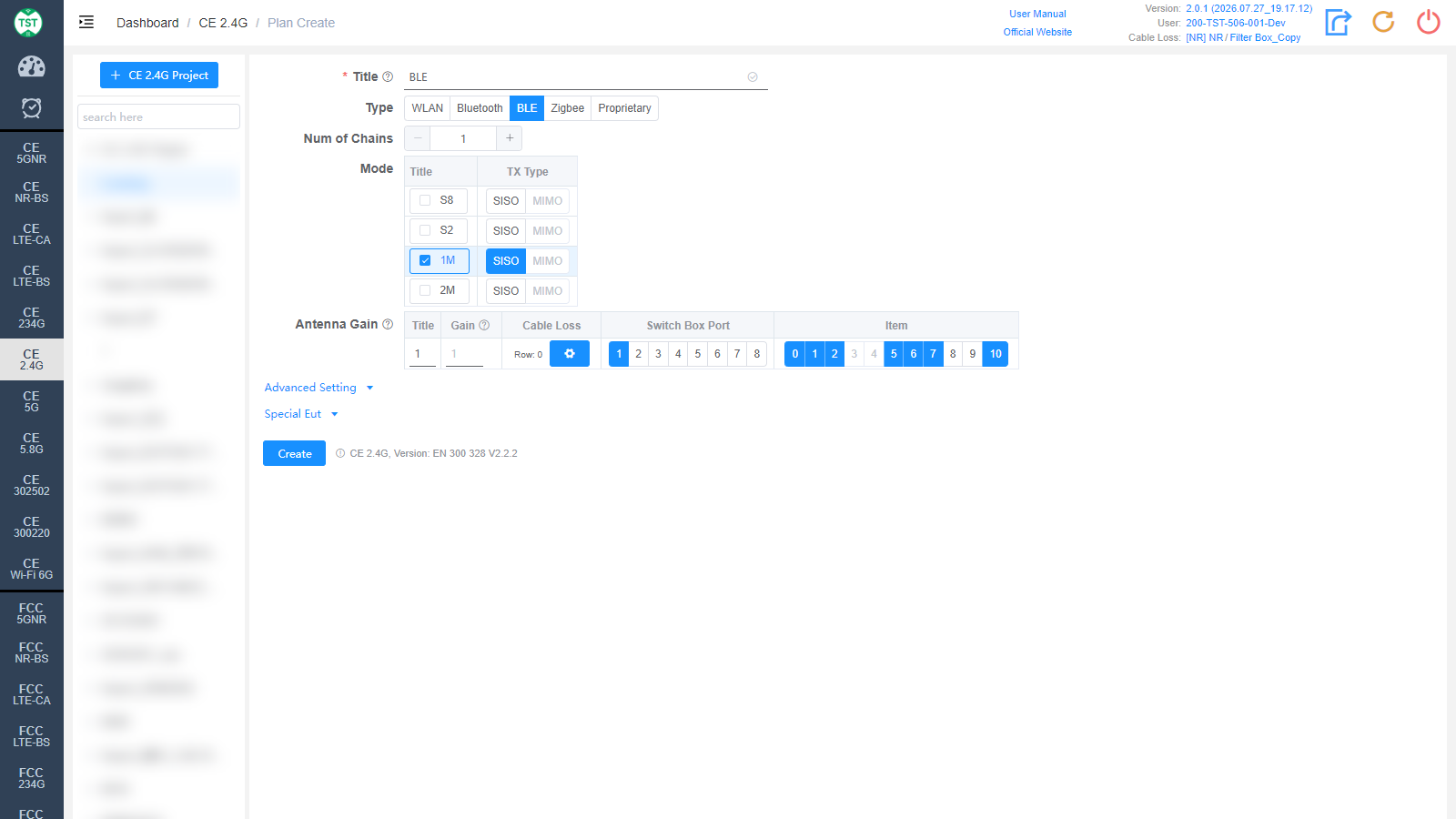This screenshot has width=1456, height=819.
Task: Click the Create button
Action: [295, 453]
